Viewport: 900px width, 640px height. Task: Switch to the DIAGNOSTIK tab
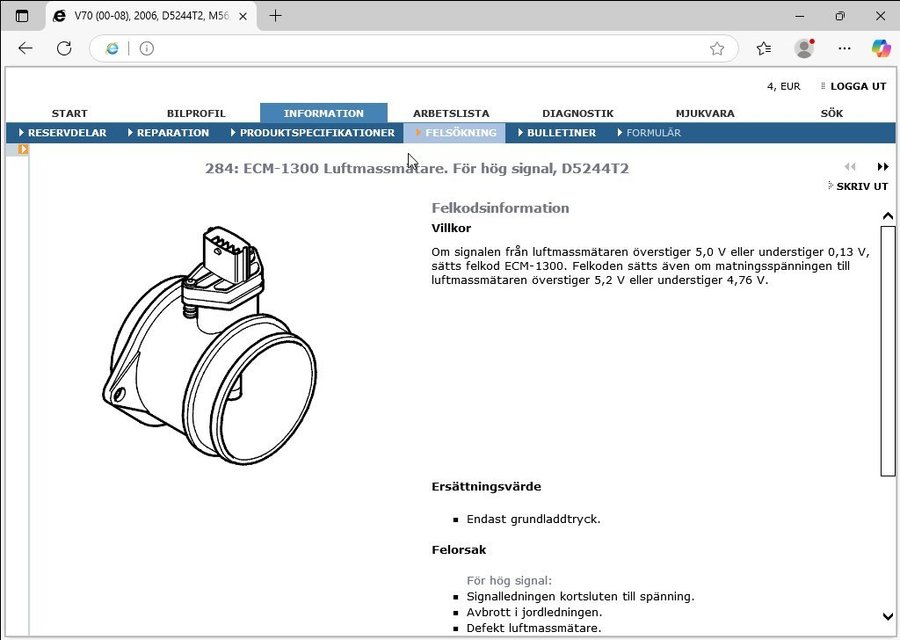tap(577, 113)
